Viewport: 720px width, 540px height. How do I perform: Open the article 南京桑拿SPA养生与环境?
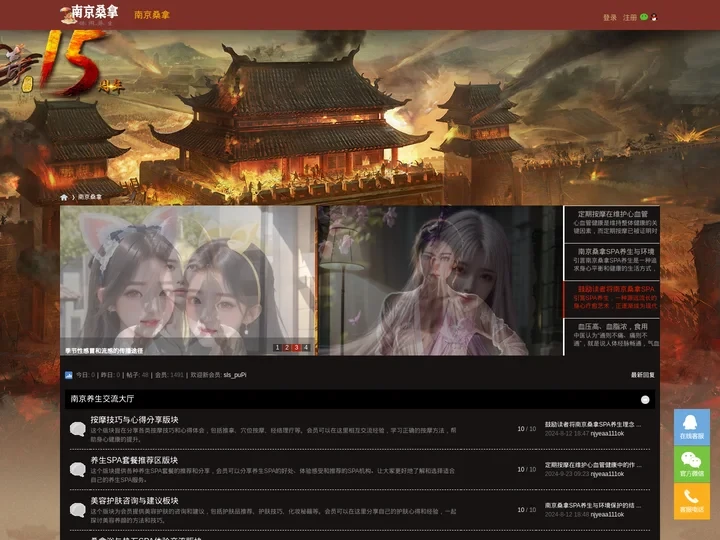616,252
